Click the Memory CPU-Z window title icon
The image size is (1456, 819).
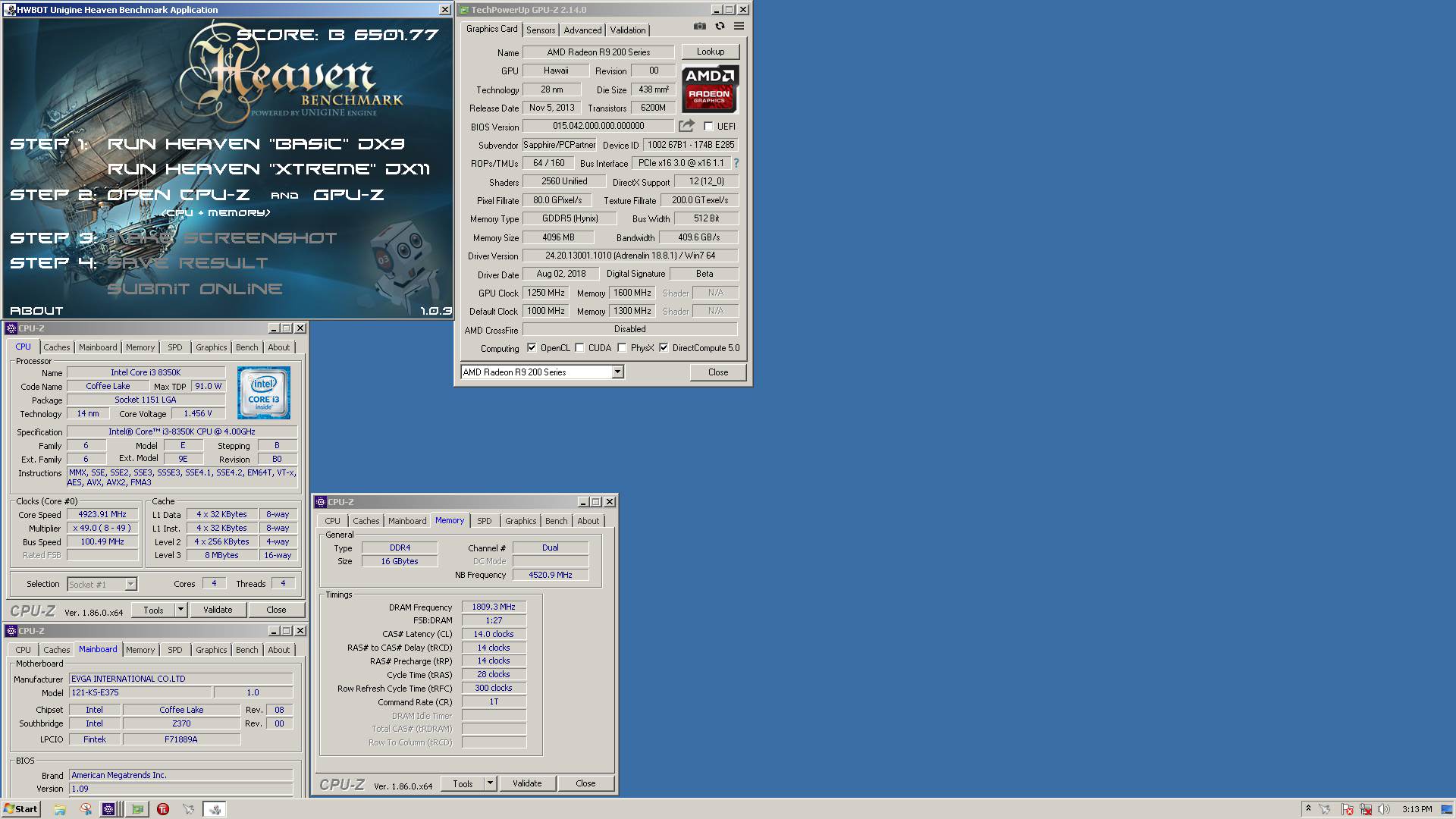point(321,502)
